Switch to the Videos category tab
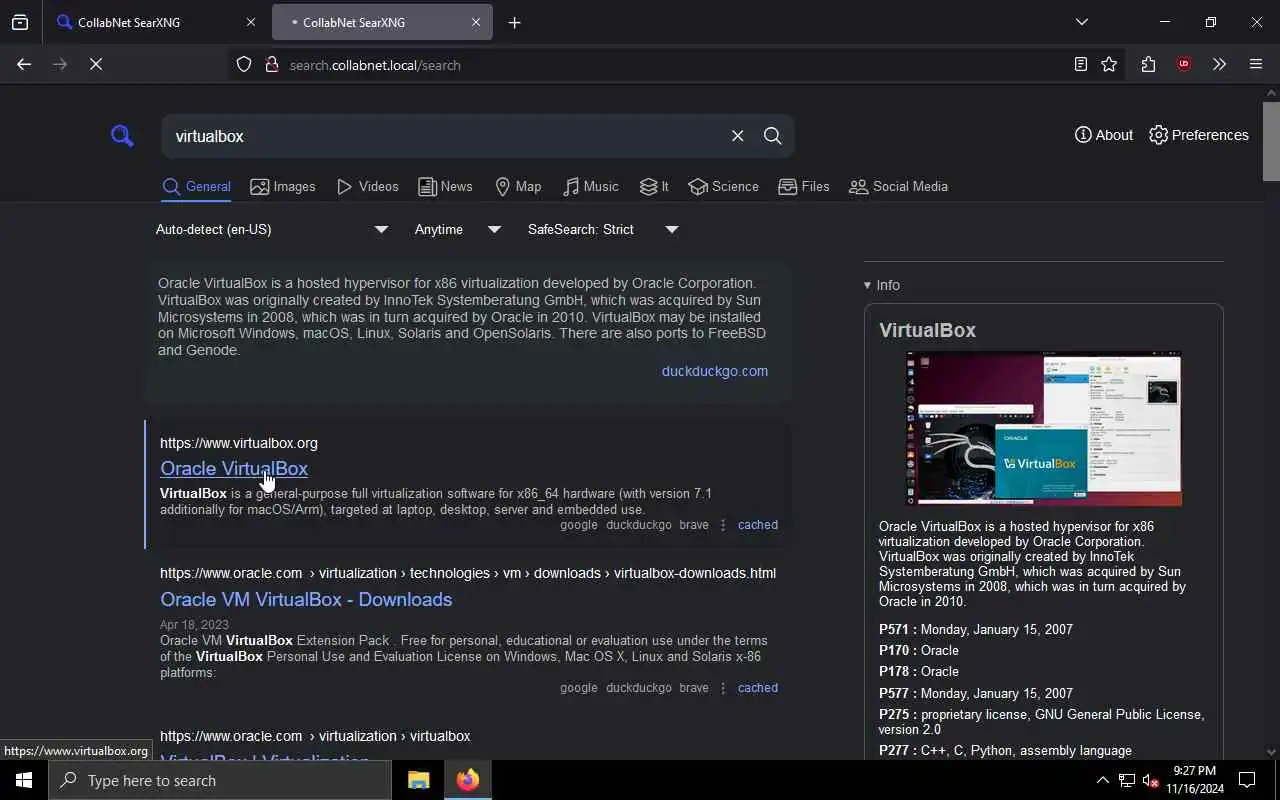The image size is (1280, 800). 368,187
